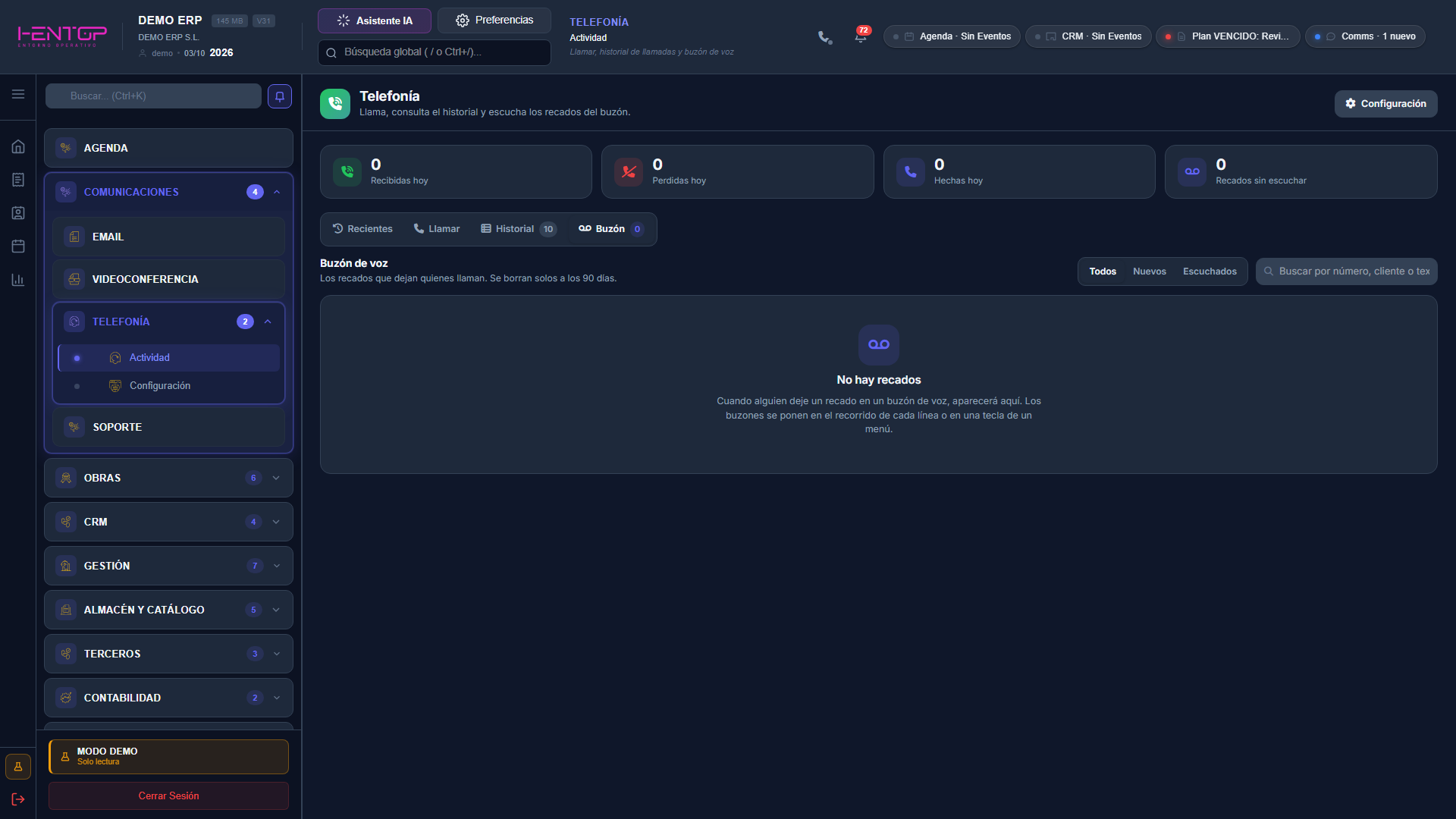Collapse the COMUNICACIONES section
This screenshot has height=819, width=1456.
click(277, 192)
